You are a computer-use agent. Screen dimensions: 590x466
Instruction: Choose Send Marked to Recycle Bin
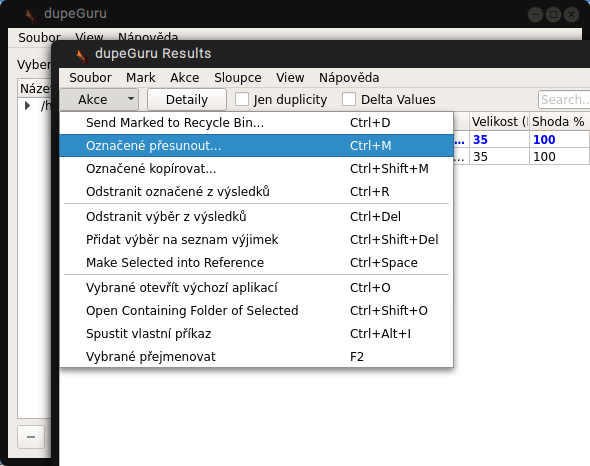(x=256, y=123)
